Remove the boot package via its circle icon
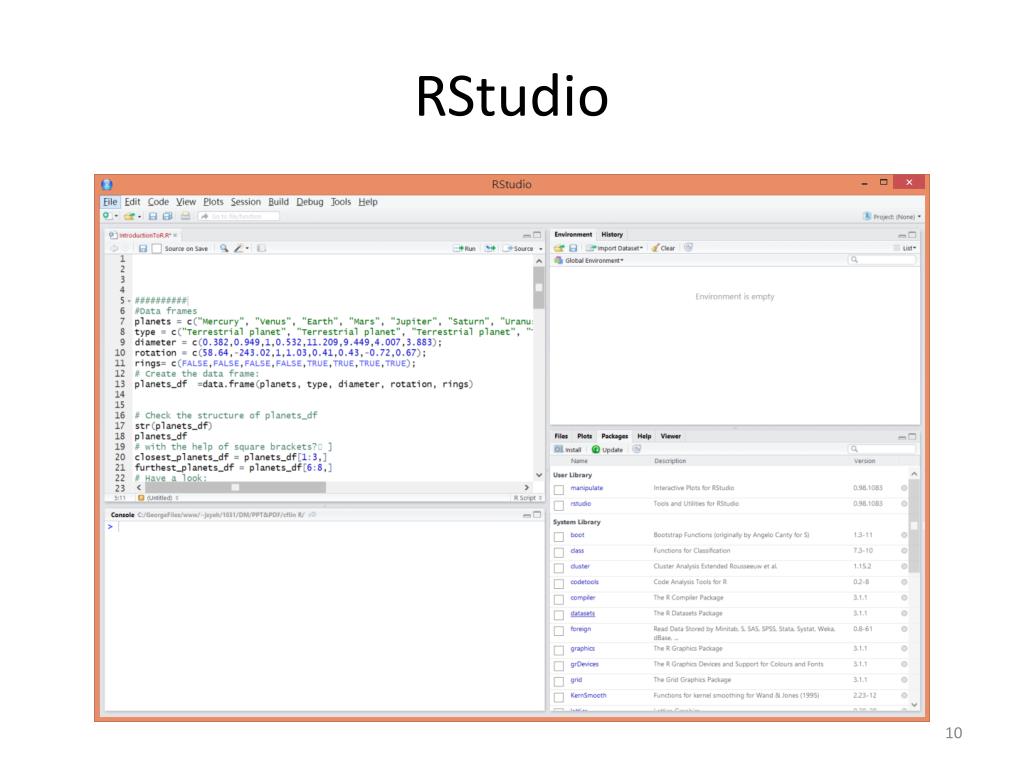This screenshot has width=1024, height=768. point(904,536)
